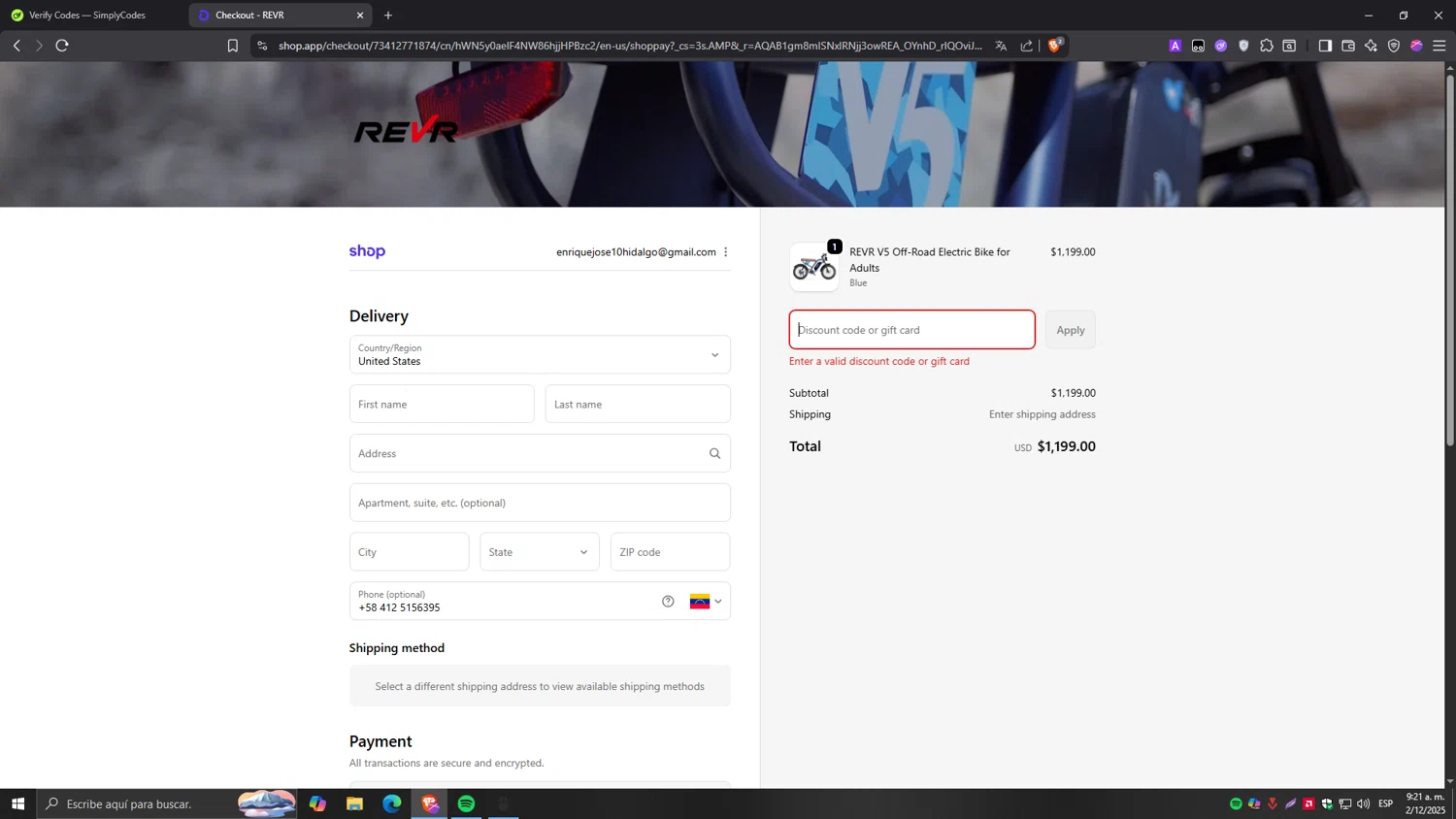Click the site info icon left of the URL
This screenshot has height=819, width=1456.
coord(262,46)
